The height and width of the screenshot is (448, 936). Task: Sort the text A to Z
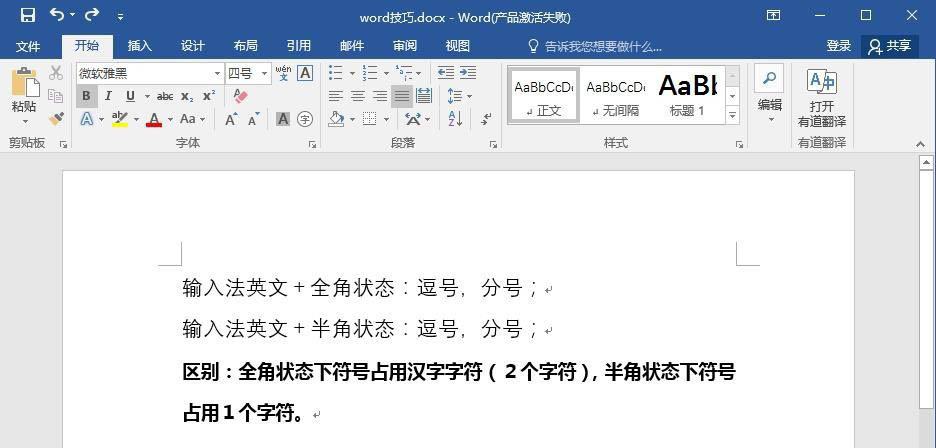(x=455, y=119)
